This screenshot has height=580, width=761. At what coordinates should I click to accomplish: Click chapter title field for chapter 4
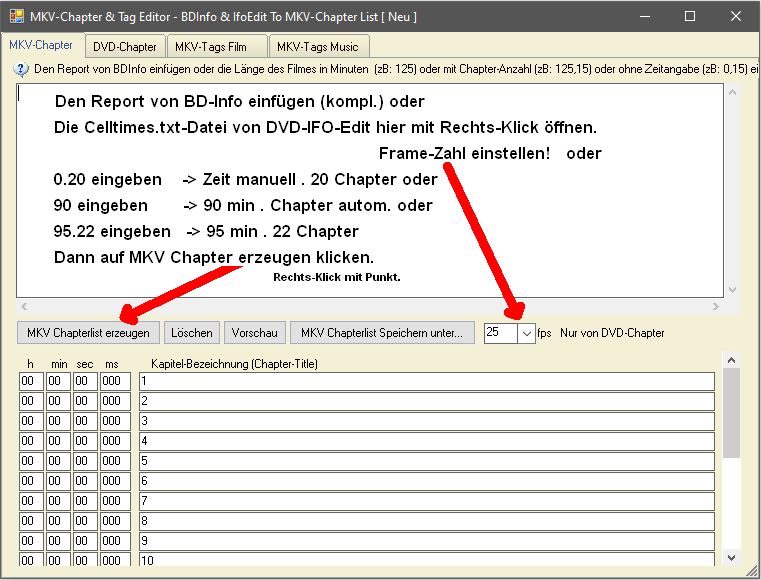coord(427,441)
